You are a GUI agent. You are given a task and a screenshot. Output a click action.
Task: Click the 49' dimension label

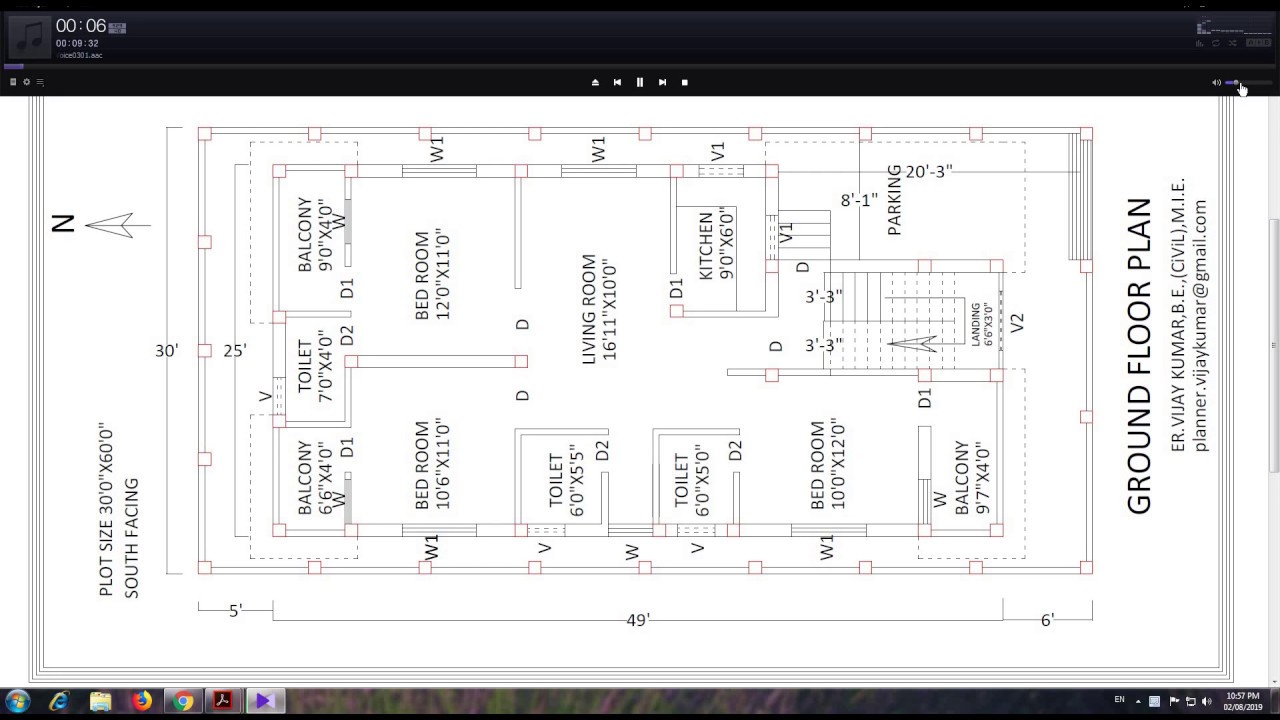pos(639,620)
